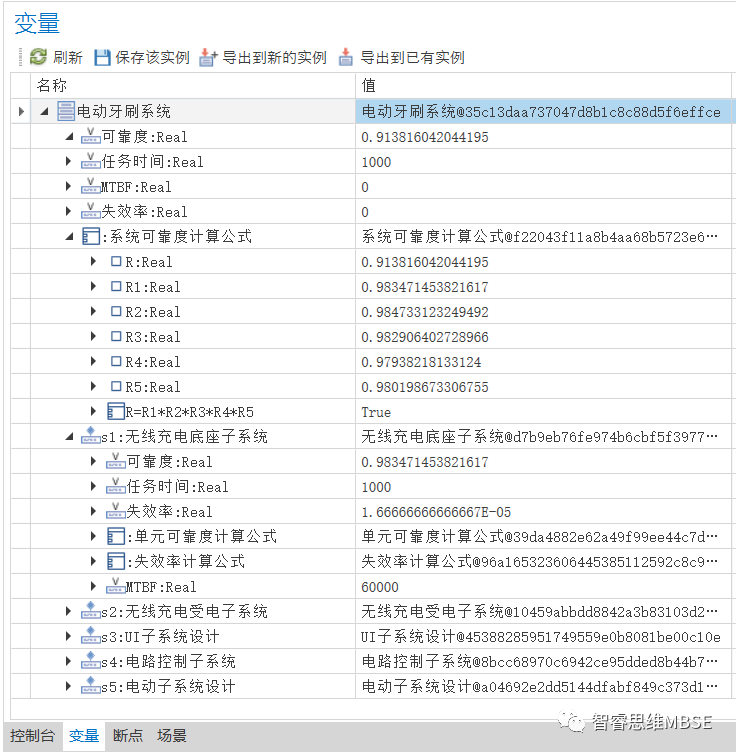Click constraint icon of R=R1*R2*R3*R4*R5

click(116, 411)
